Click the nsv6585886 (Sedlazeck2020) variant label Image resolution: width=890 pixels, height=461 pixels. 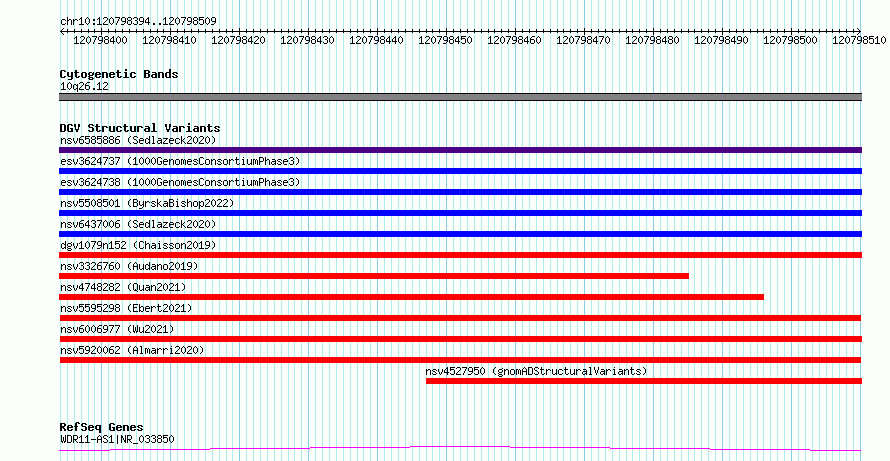138,140
